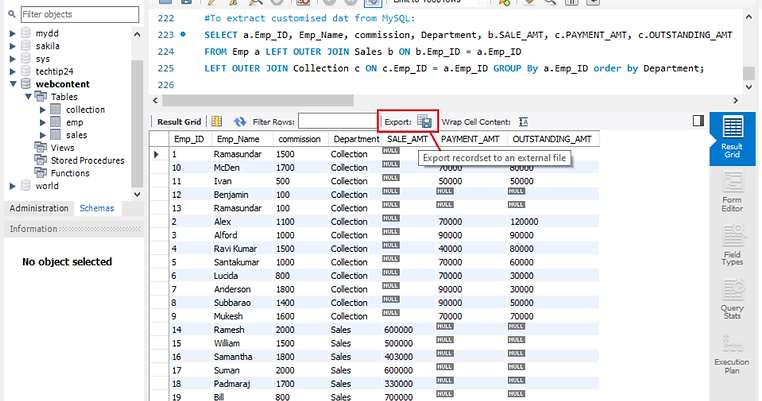762x401 pixels.
Task: Click the Stored Procedures folder icon
Action: tap(40, 160)
